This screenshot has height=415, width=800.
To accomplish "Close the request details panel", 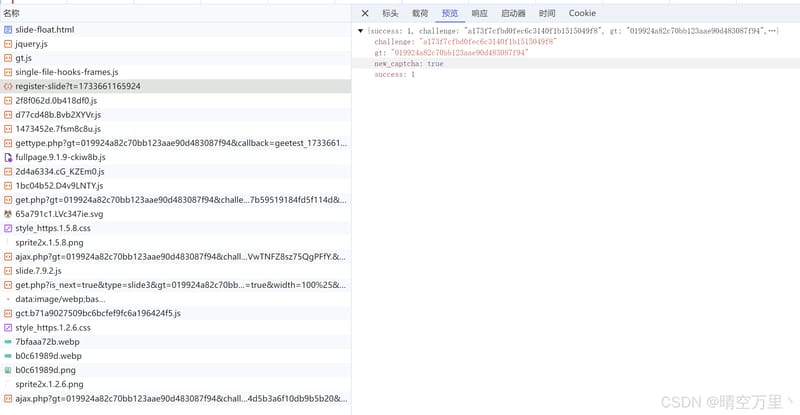I will point(365,13).
